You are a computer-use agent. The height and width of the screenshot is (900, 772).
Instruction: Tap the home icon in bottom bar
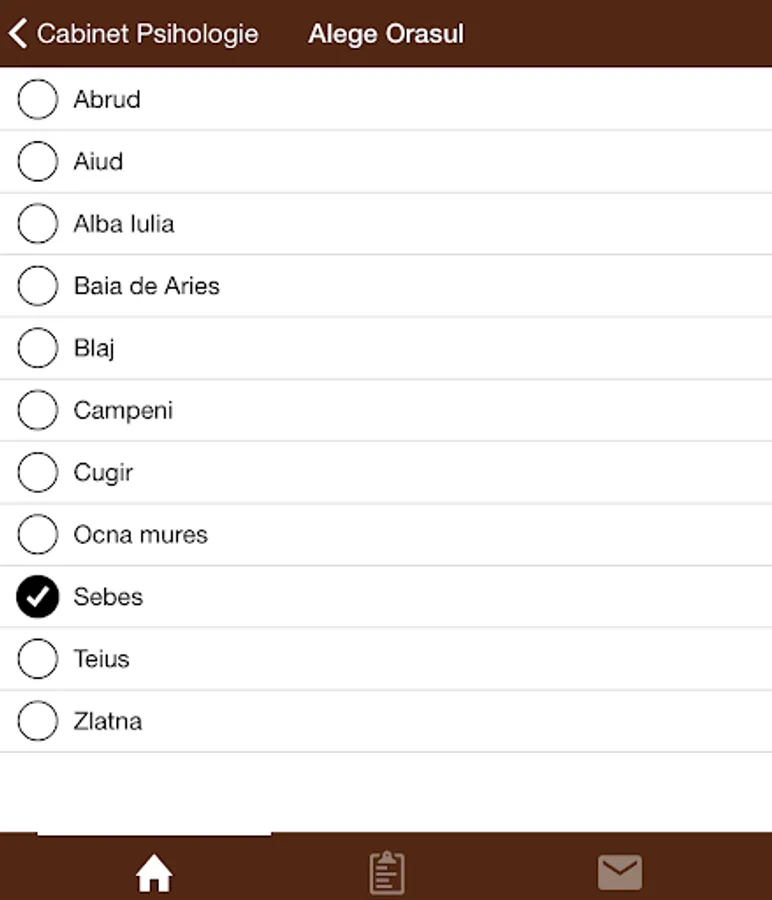(154, 874)
